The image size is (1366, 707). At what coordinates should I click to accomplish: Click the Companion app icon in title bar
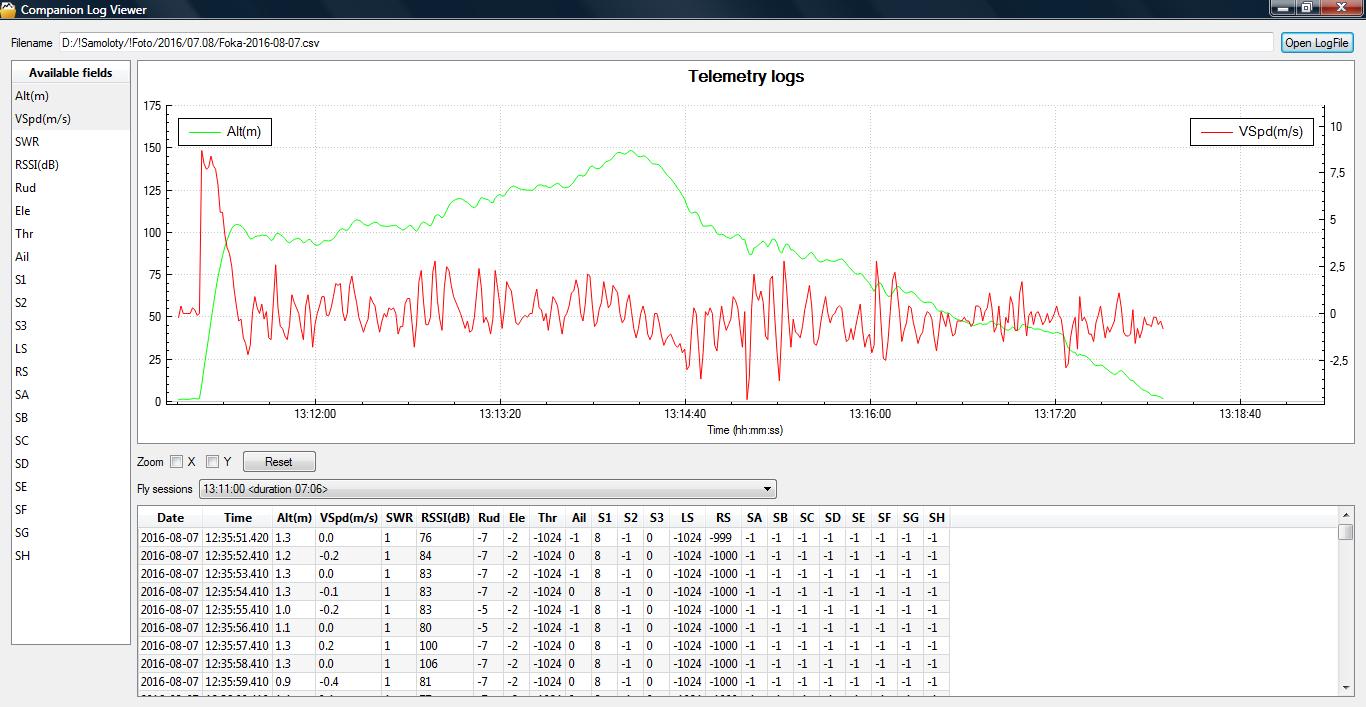point(9,9)
